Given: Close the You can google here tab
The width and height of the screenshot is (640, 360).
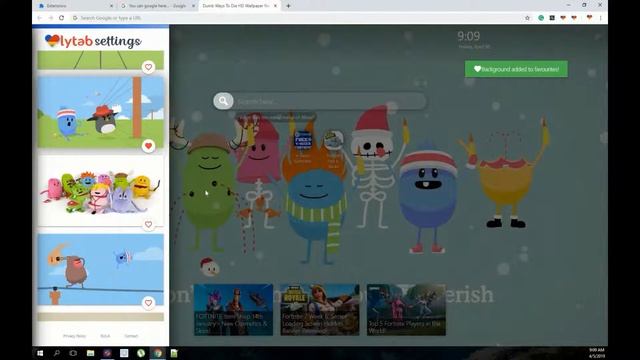Looking at the screenshot, I should click(193, 6).
